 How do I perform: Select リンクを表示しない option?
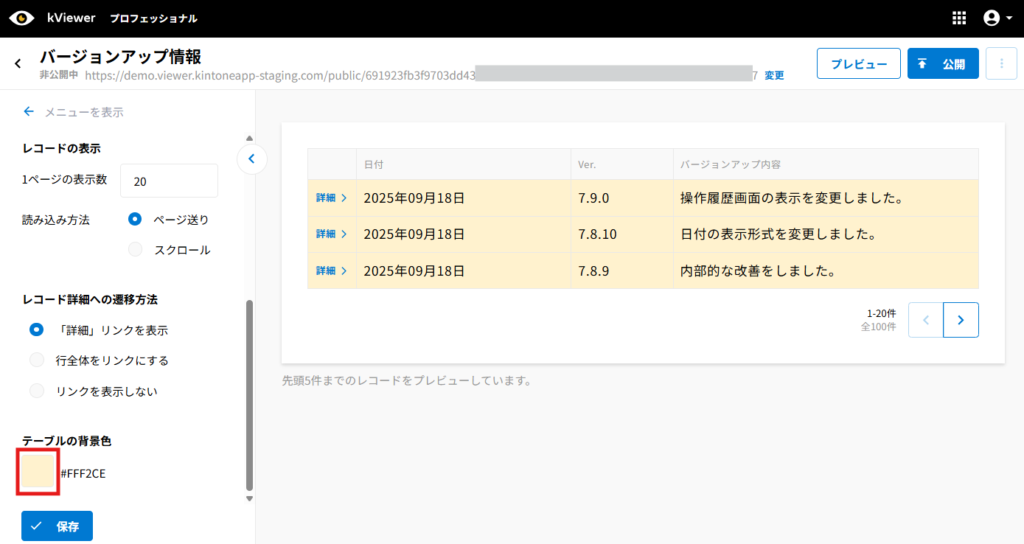tap(37, 391)
